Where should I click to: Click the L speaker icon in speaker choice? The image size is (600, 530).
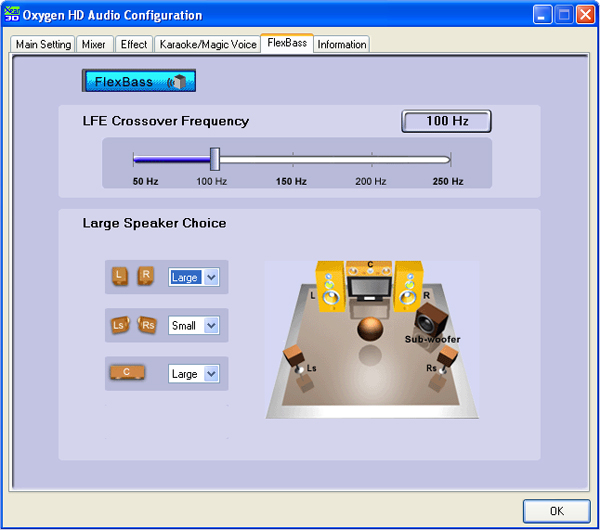119,276
